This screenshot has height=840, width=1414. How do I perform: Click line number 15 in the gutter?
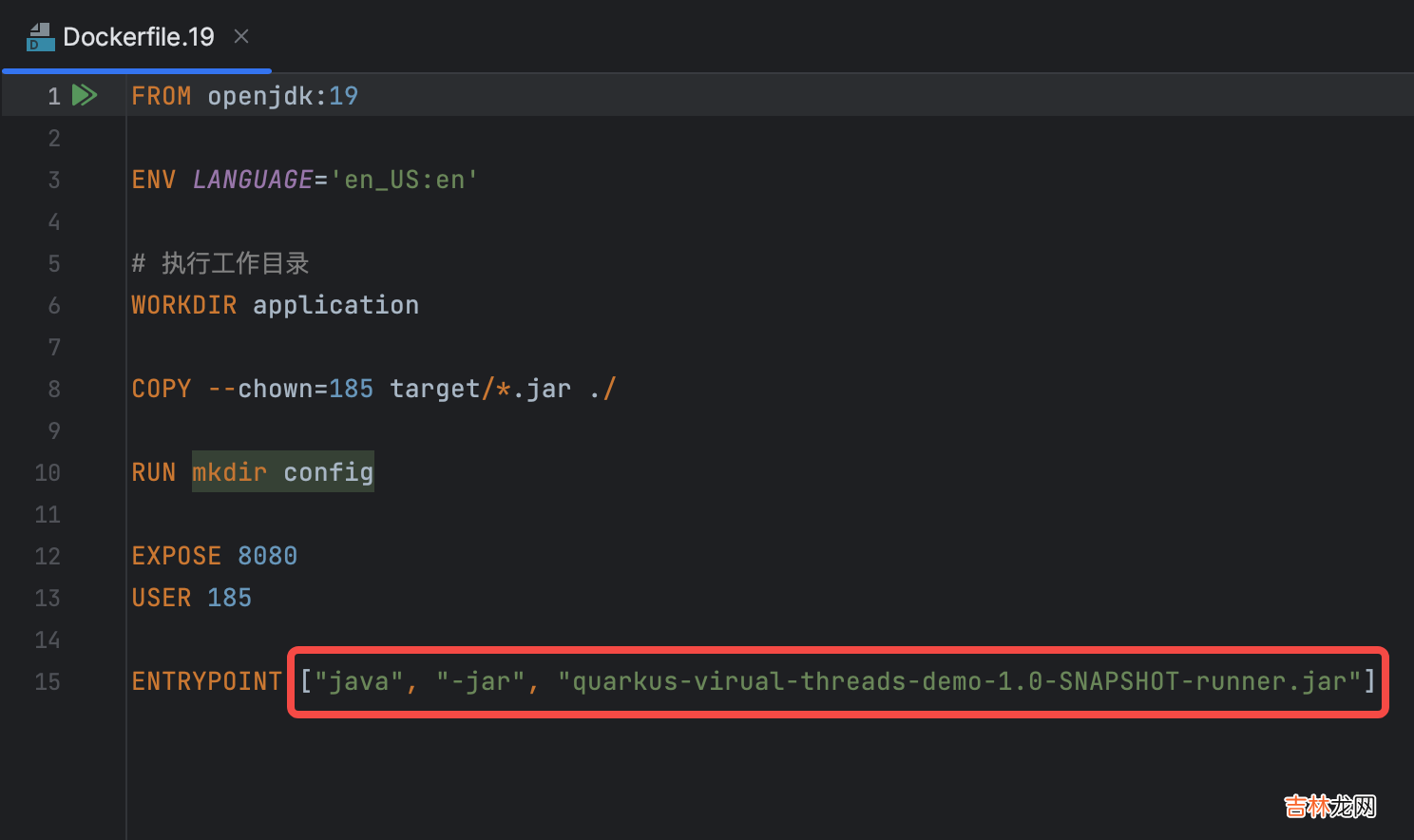[x=48, y=681]
